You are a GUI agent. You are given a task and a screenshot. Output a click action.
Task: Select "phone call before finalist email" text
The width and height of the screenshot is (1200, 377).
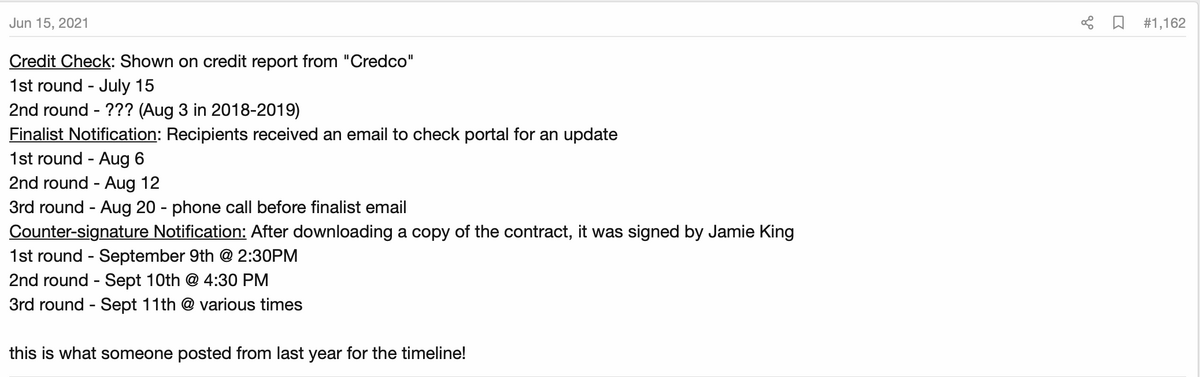[290, 207]
